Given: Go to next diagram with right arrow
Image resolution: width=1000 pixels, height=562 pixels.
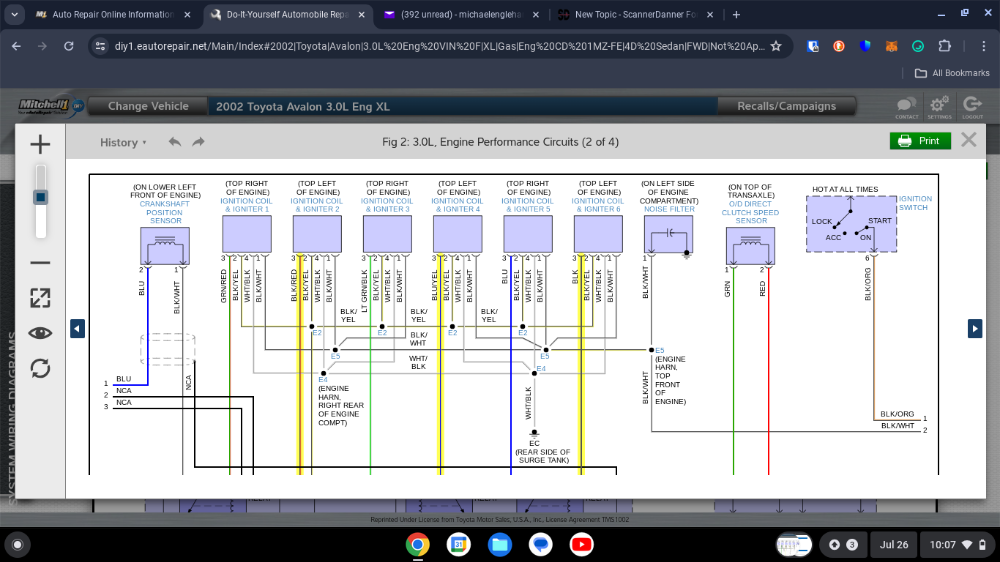Looking at the screenshot, I should [x=975, y=329].
